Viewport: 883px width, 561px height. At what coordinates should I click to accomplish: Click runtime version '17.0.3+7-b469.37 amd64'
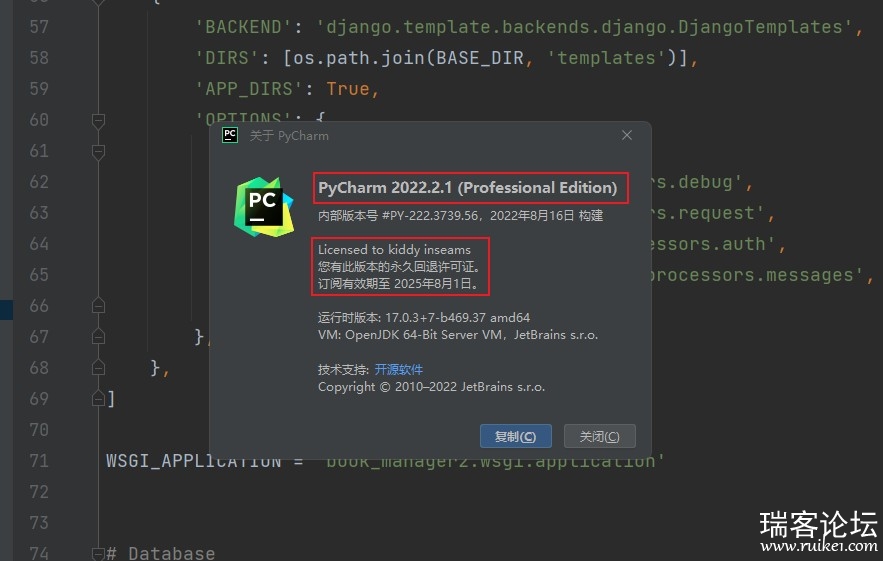[457, 318]
